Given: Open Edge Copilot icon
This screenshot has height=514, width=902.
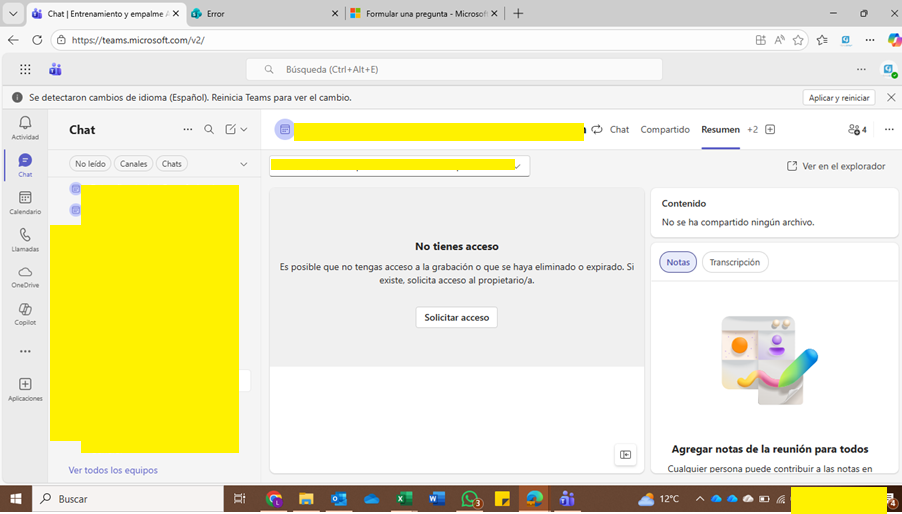Looking at the screenshot, I should [x=894, y=40].
